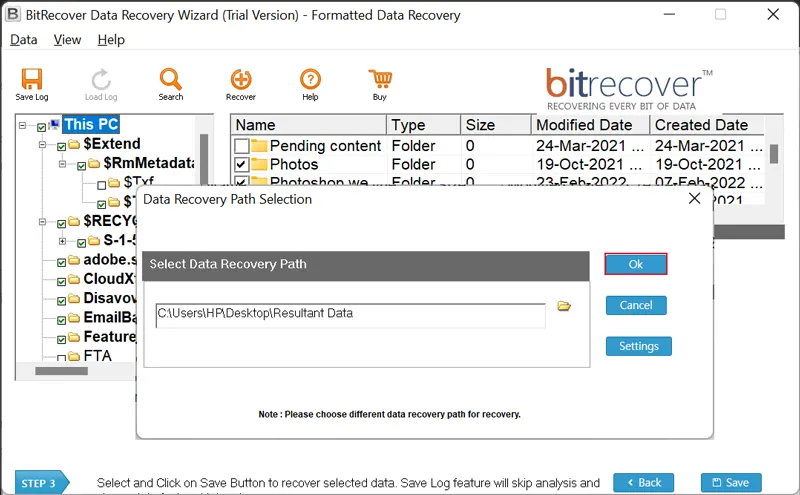Select the adobe folder in tree
The image size is (800, 495).
[x=110, y=260]
